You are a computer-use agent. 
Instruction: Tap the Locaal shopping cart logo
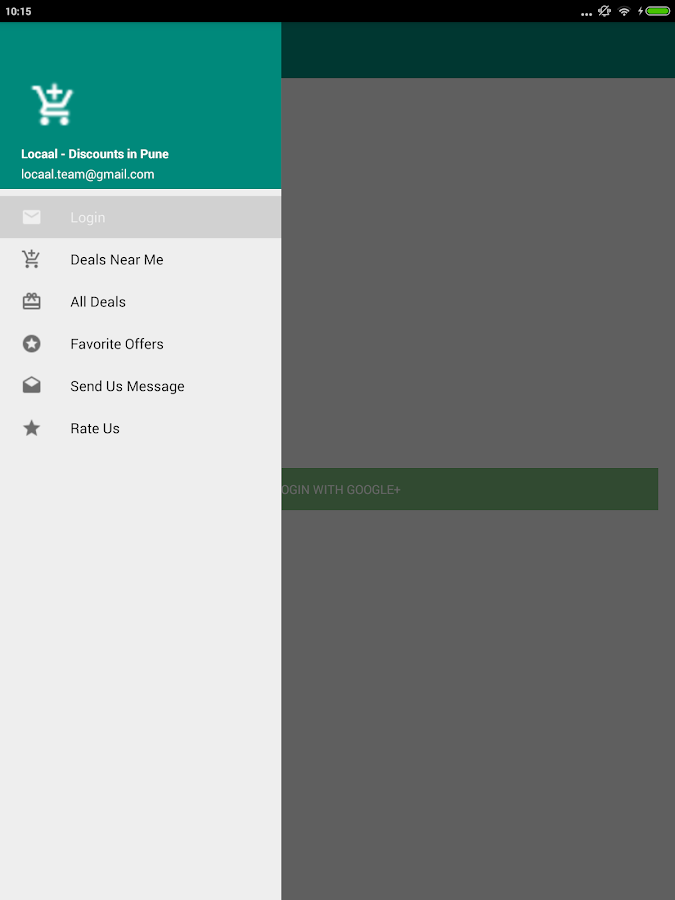point(52,104)
